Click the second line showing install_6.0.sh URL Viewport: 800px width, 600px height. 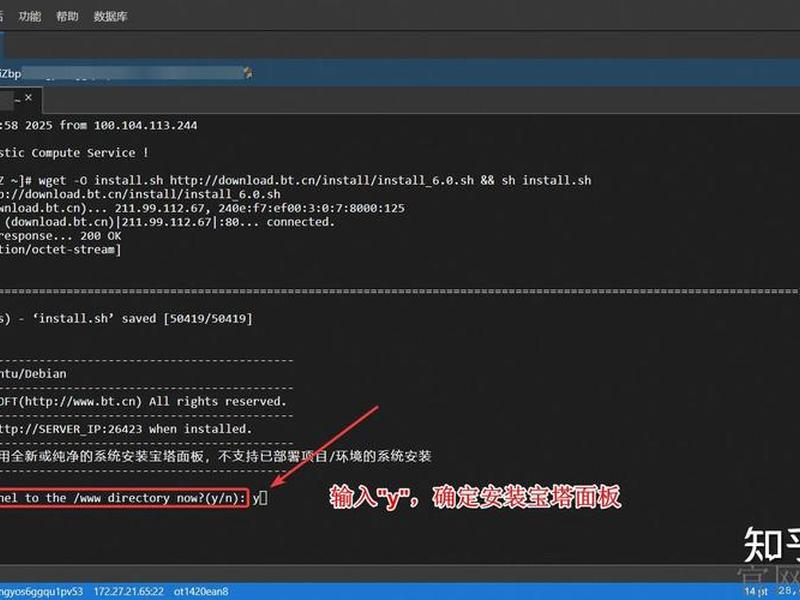(x=140, y=194)
